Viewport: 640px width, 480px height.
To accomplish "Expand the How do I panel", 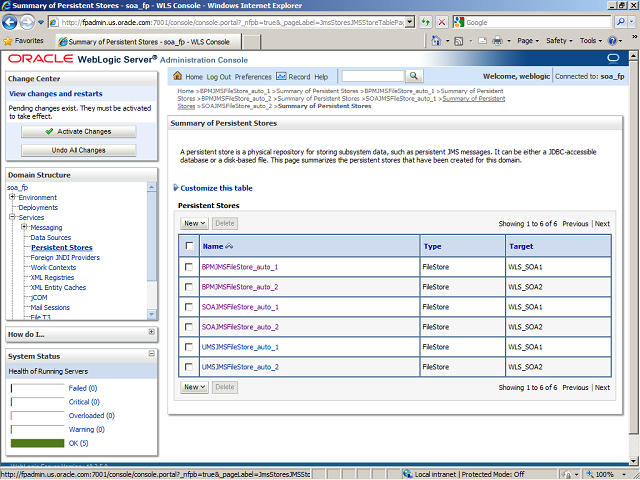I will (151, 333).
